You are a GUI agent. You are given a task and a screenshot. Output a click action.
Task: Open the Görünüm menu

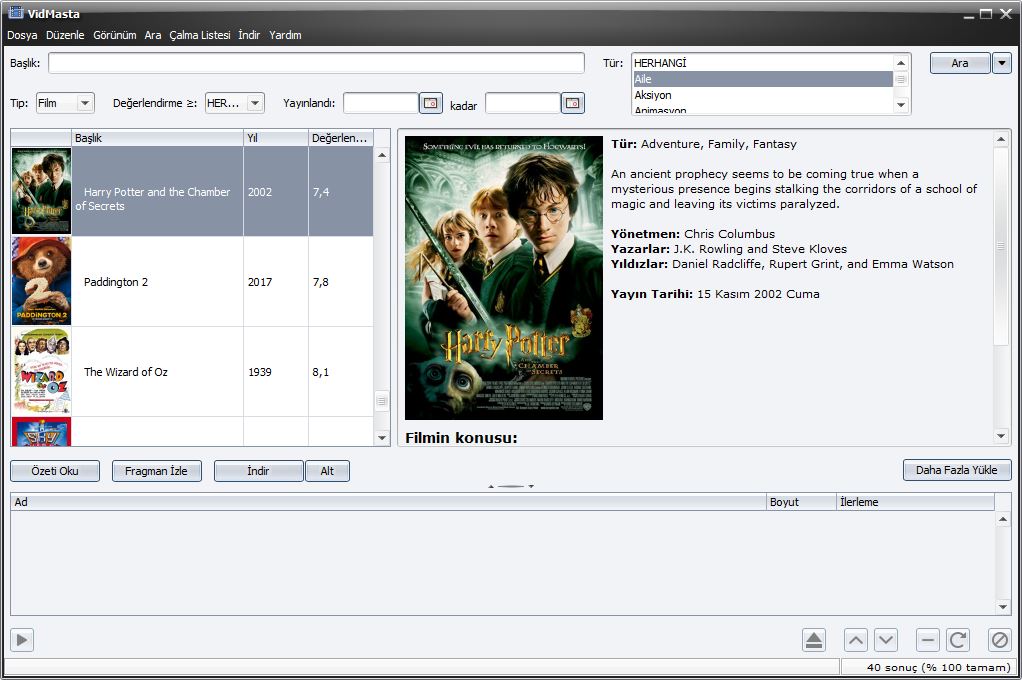point(115,35)
